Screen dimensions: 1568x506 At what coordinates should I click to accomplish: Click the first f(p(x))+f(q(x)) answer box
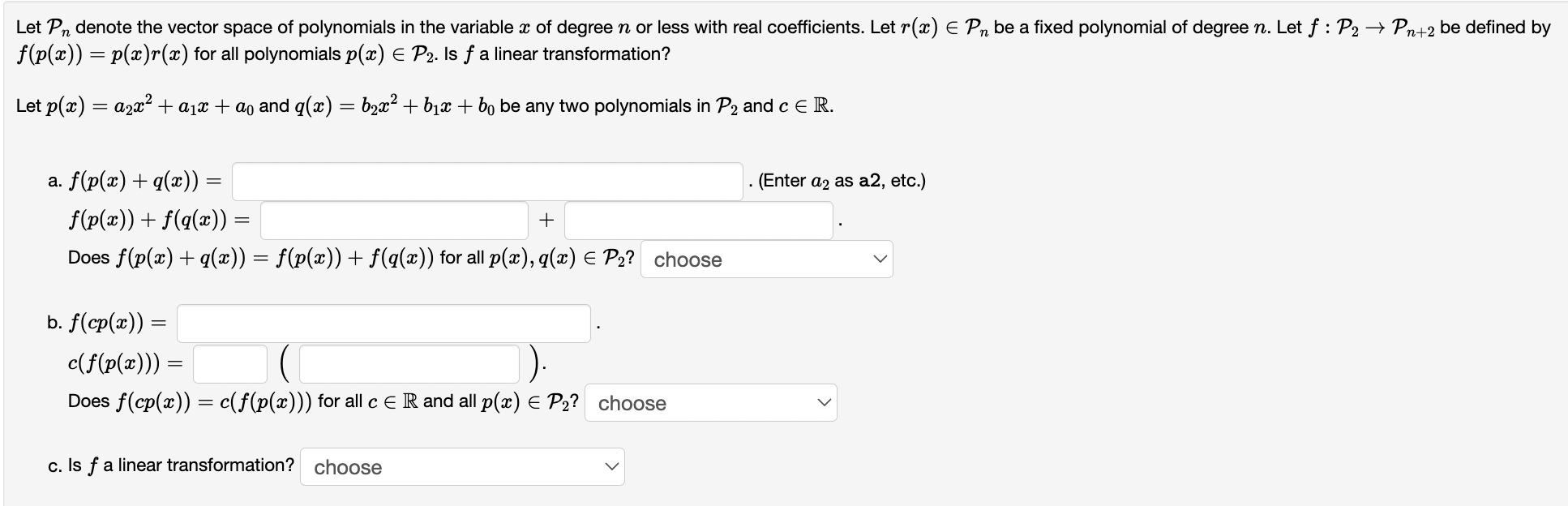pyautogui.click(x=393, y=220)
